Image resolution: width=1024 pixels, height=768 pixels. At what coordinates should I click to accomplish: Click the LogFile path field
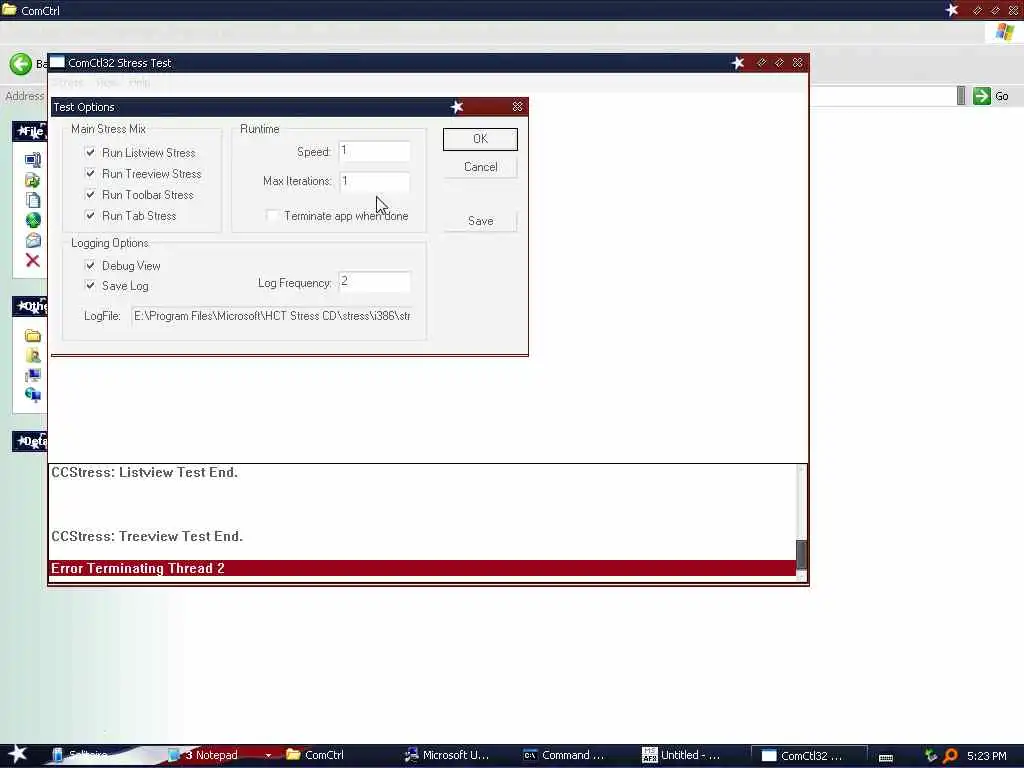click(272, 316)
